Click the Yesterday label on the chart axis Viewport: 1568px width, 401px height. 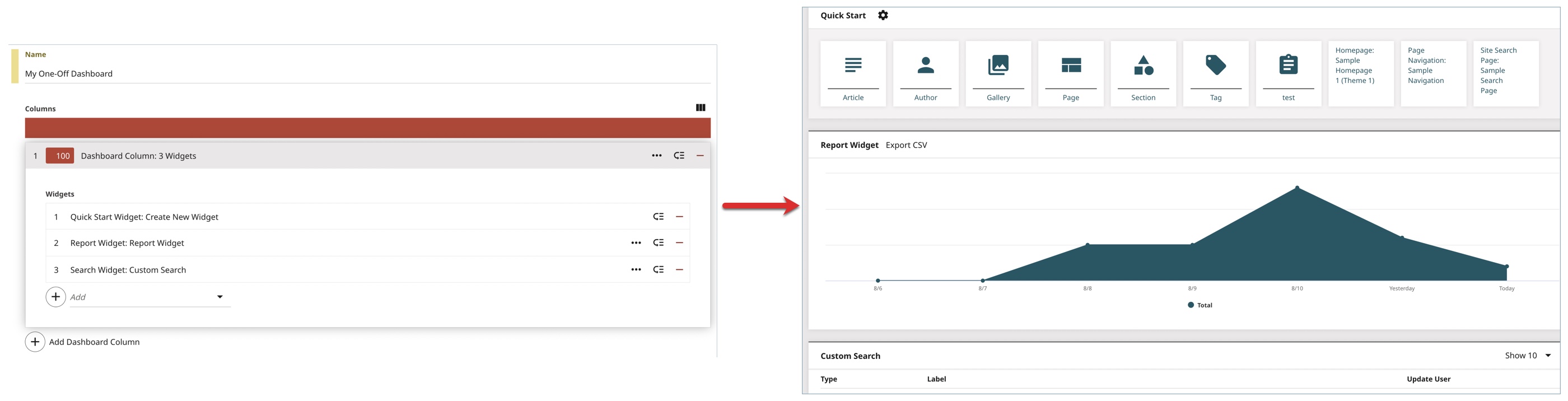click(1401, 288)
